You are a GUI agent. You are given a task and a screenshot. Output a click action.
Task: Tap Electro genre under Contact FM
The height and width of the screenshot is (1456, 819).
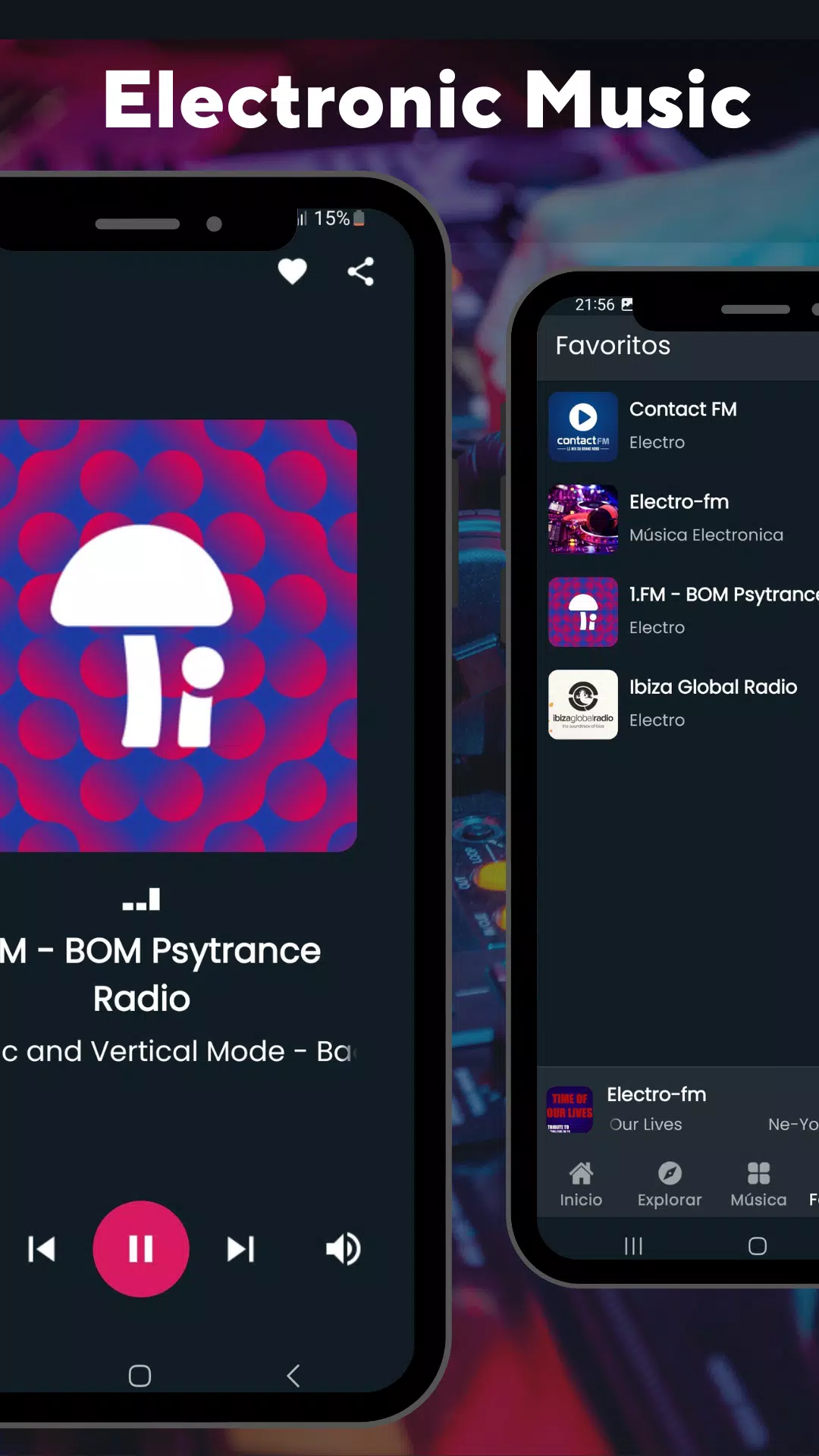click(657, 443)
